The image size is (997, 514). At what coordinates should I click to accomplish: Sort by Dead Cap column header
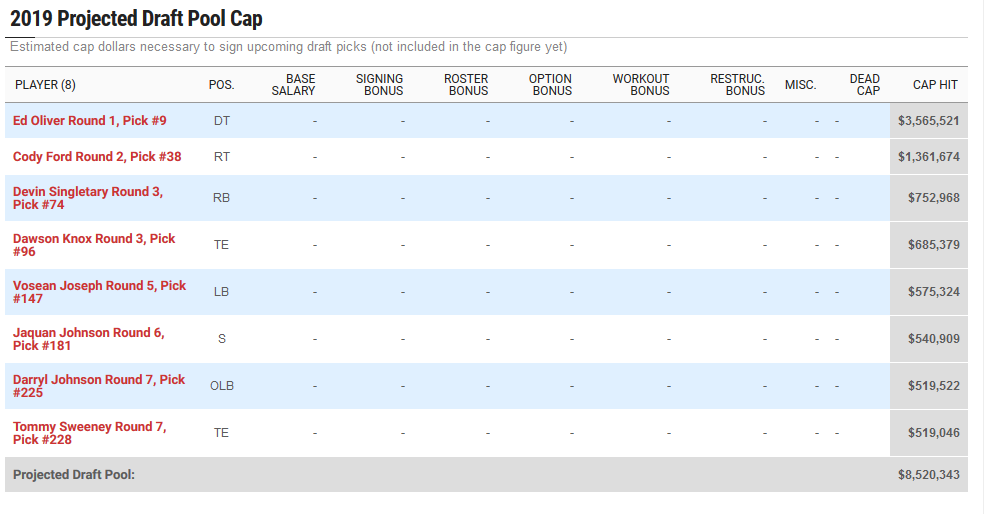pos(865,85)
